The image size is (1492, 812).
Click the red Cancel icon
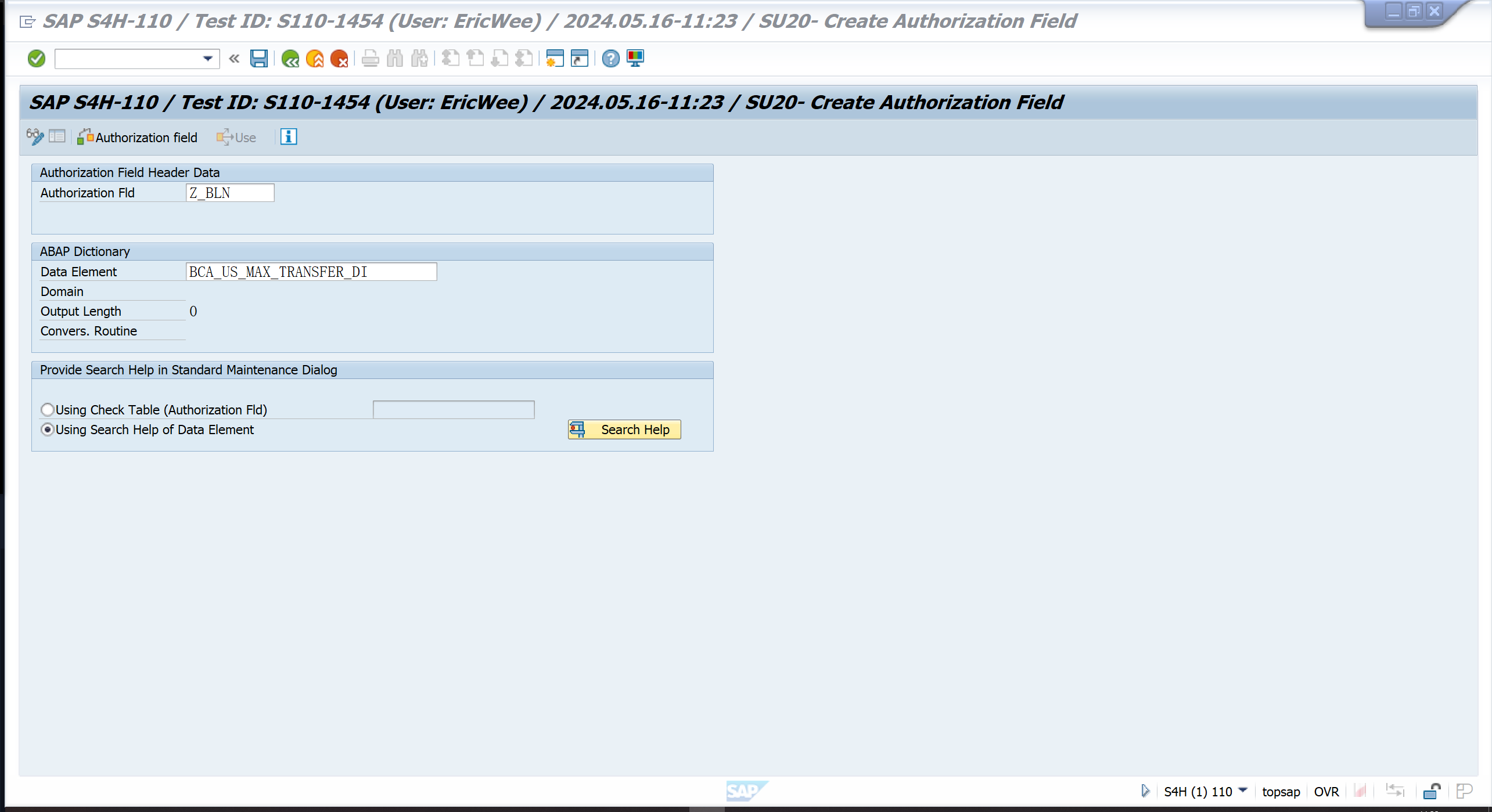click(x=339, y=59)
